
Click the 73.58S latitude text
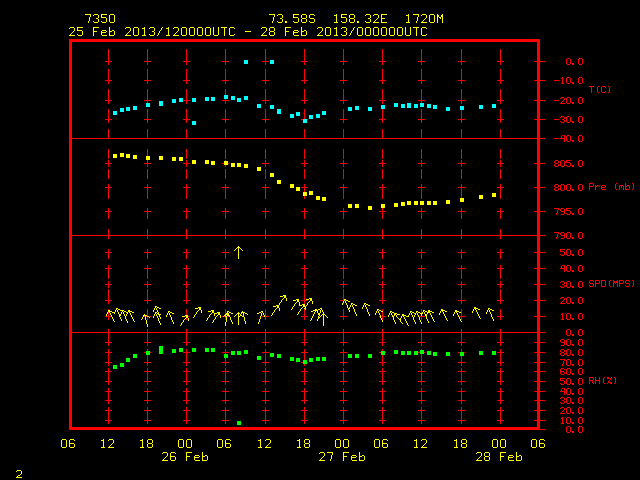(292, 19)
